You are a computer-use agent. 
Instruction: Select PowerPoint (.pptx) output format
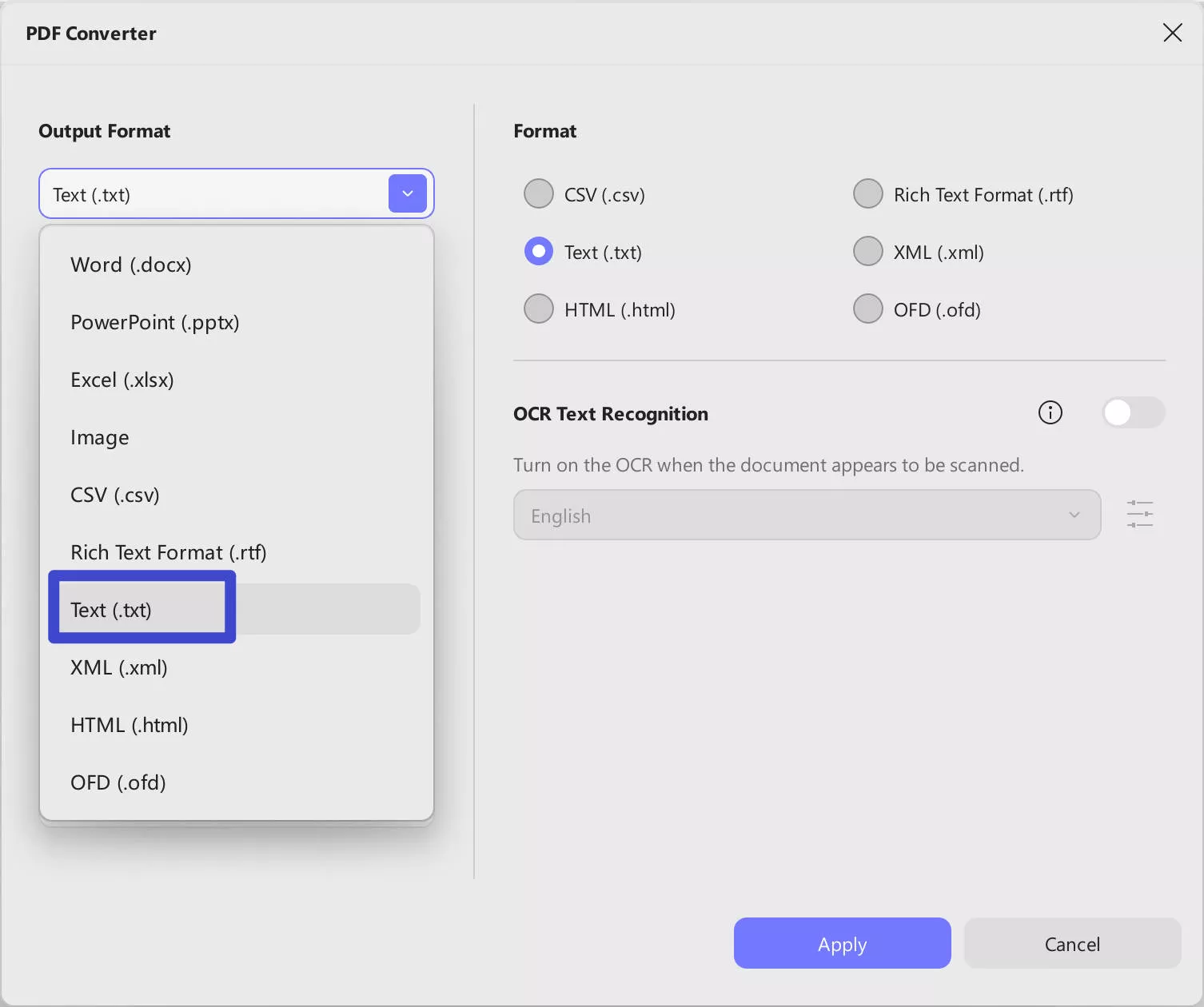click(154, 322)
